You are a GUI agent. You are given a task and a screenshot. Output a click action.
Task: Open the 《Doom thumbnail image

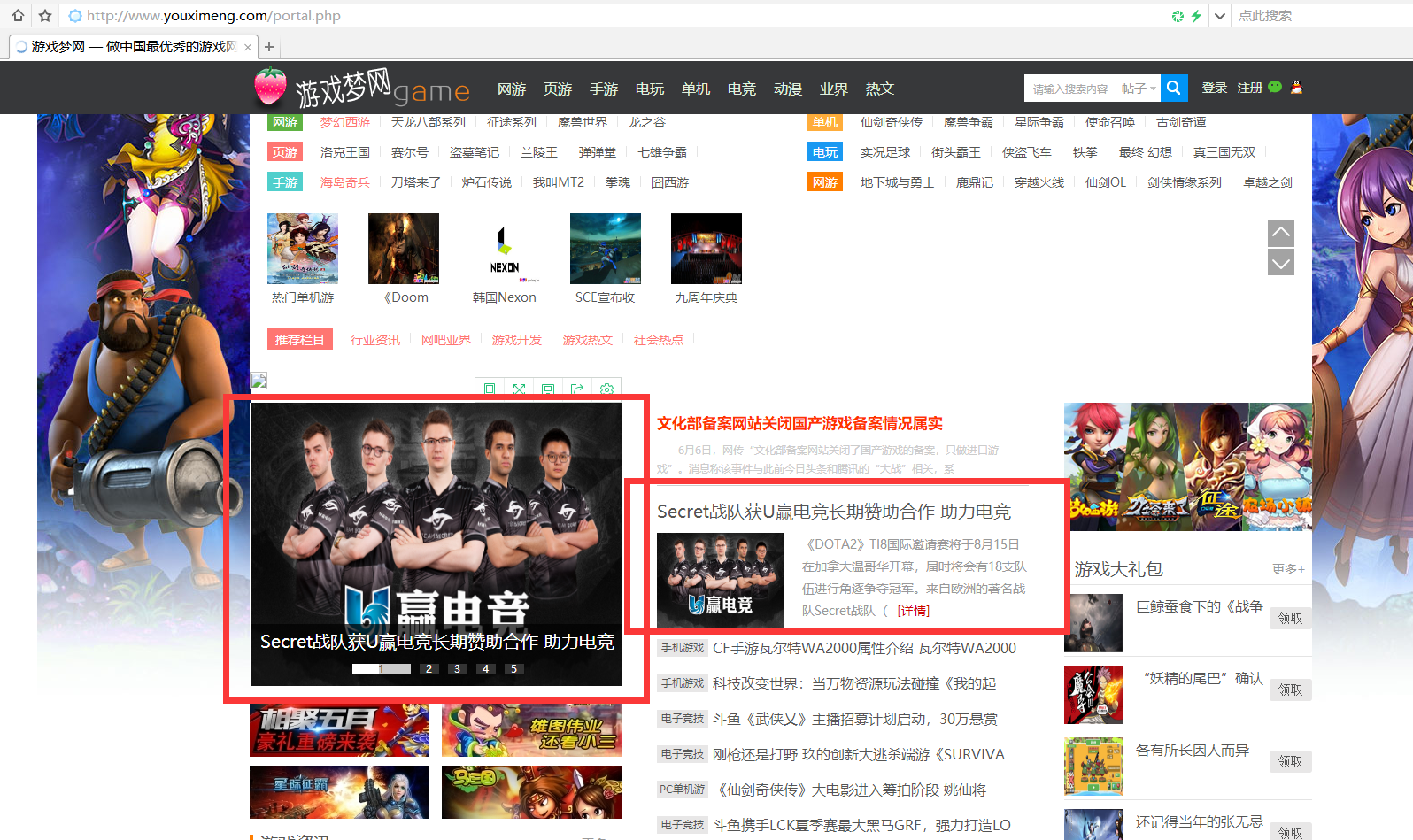tap(404, 249)
